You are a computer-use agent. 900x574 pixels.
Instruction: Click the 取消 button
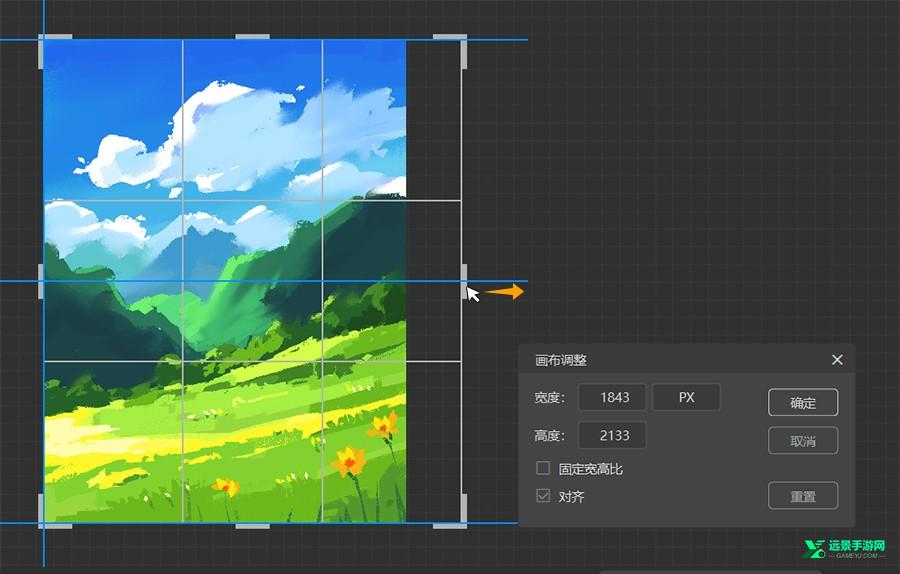[802, 441]
